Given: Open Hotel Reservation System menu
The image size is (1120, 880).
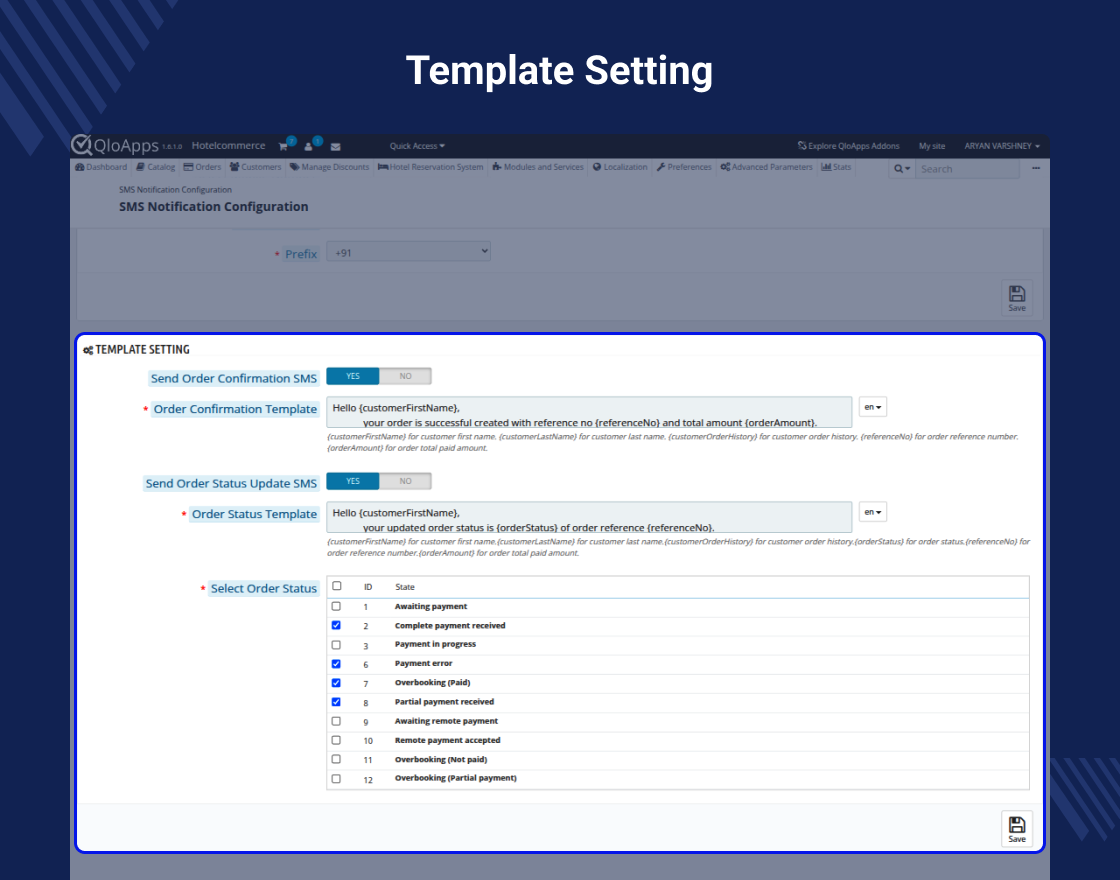Looking at the screenshot, I should [431, 167].
